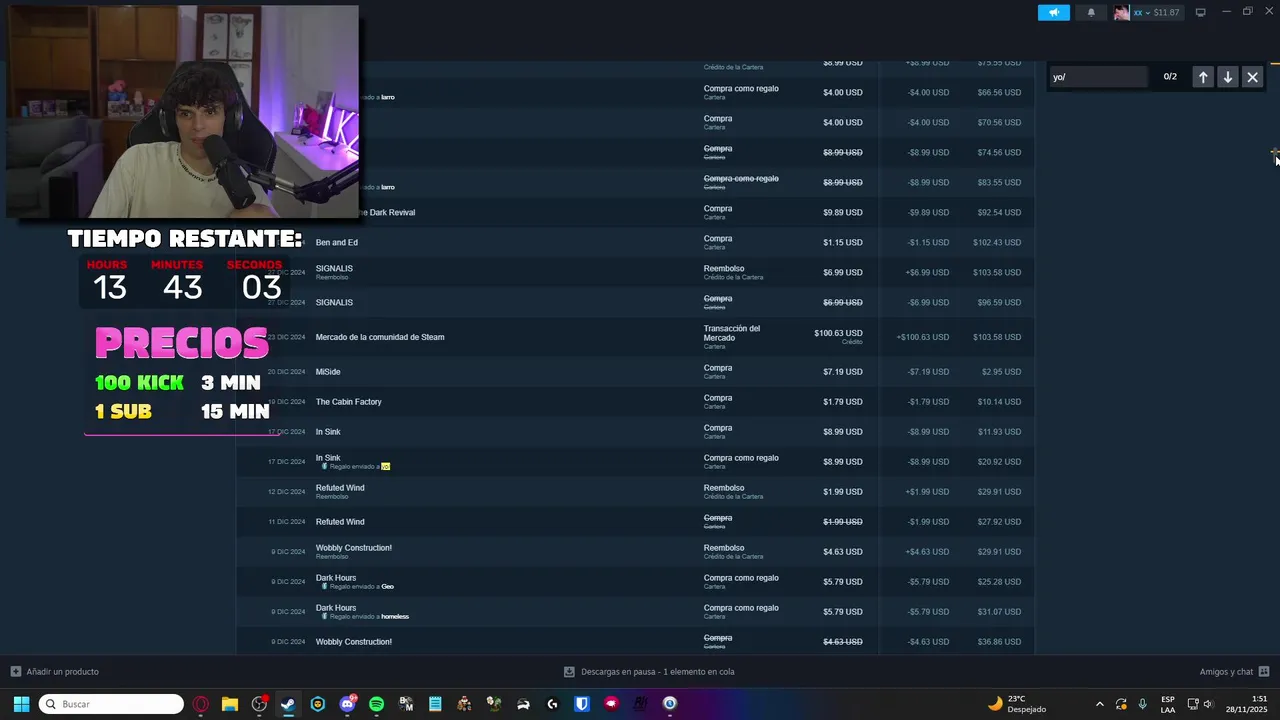Screen dimensions: 1280x720
Task: Click '$9.89 USD' total for Dark Revival row
Action: (x=843, y=212)
